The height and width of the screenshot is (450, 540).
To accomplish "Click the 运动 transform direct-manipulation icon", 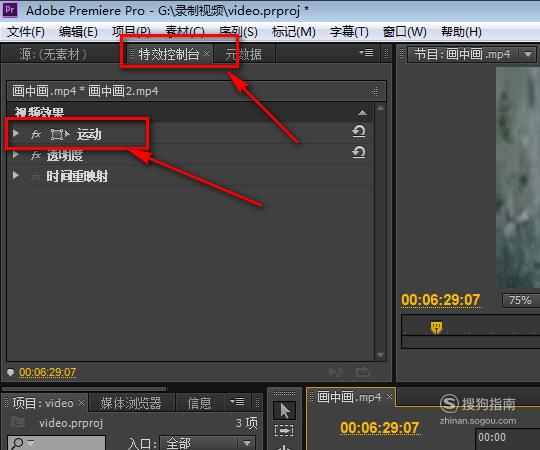I will (x=60, y=134).
